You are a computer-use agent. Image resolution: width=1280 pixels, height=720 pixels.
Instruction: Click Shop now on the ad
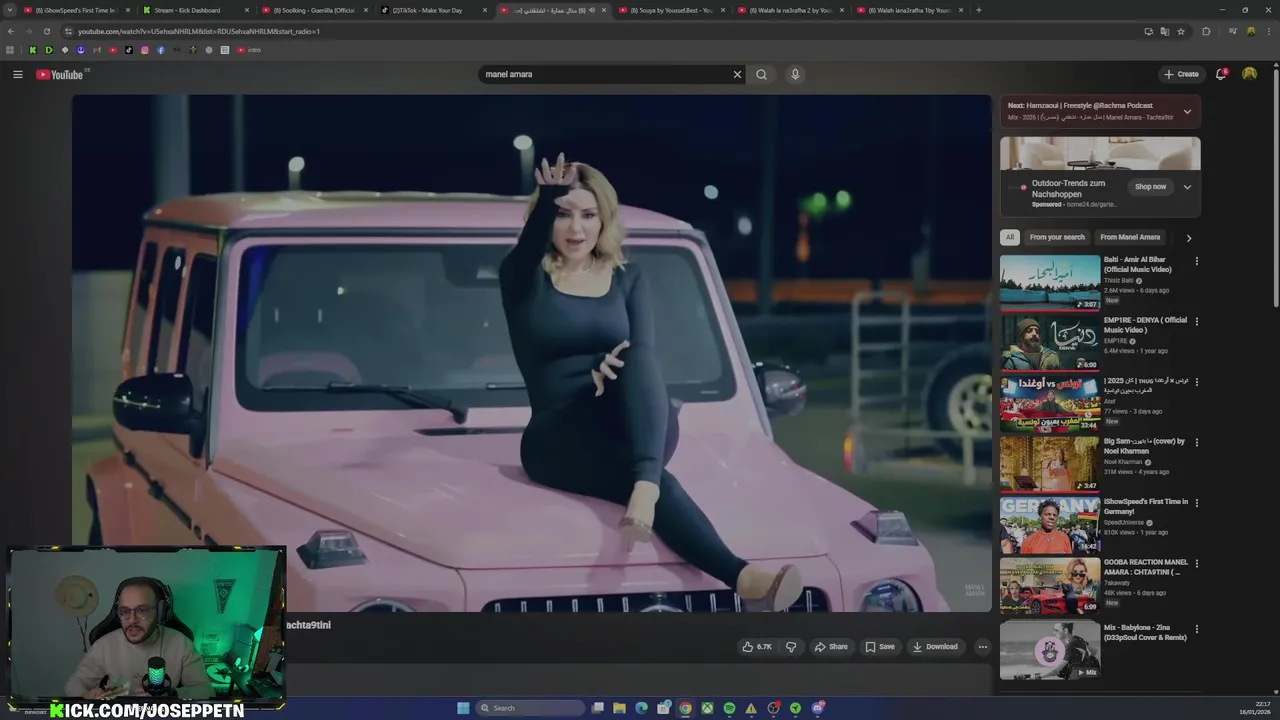[1150, 187]
